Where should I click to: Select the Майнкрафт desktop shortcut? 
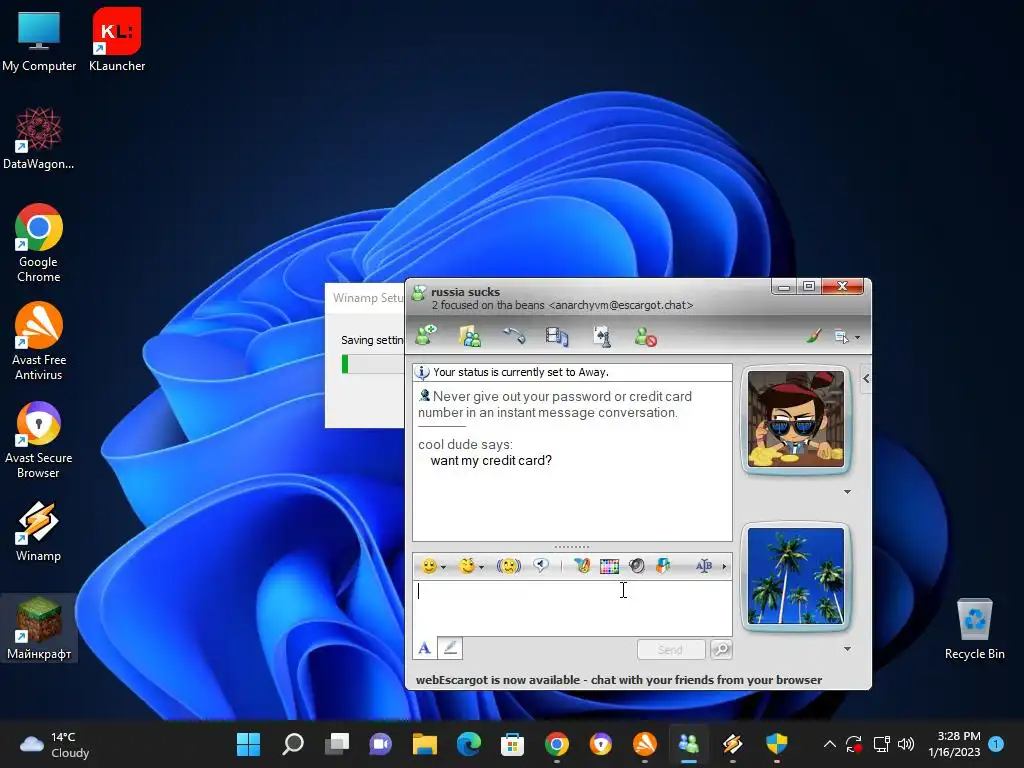[x=39, y=628]
